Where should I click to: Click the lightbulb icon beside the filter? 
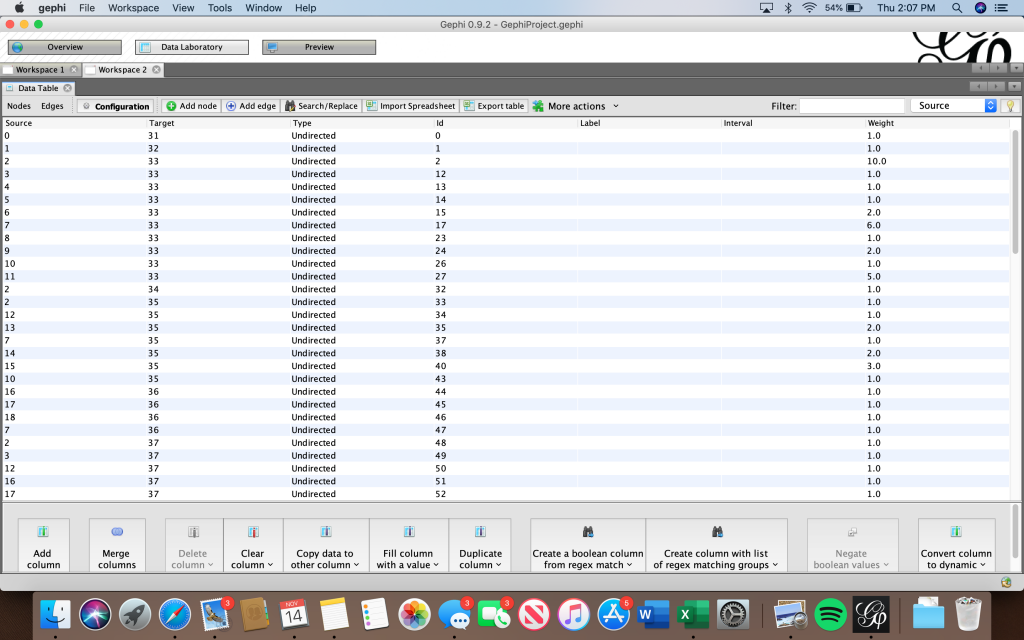[1009, 106]
